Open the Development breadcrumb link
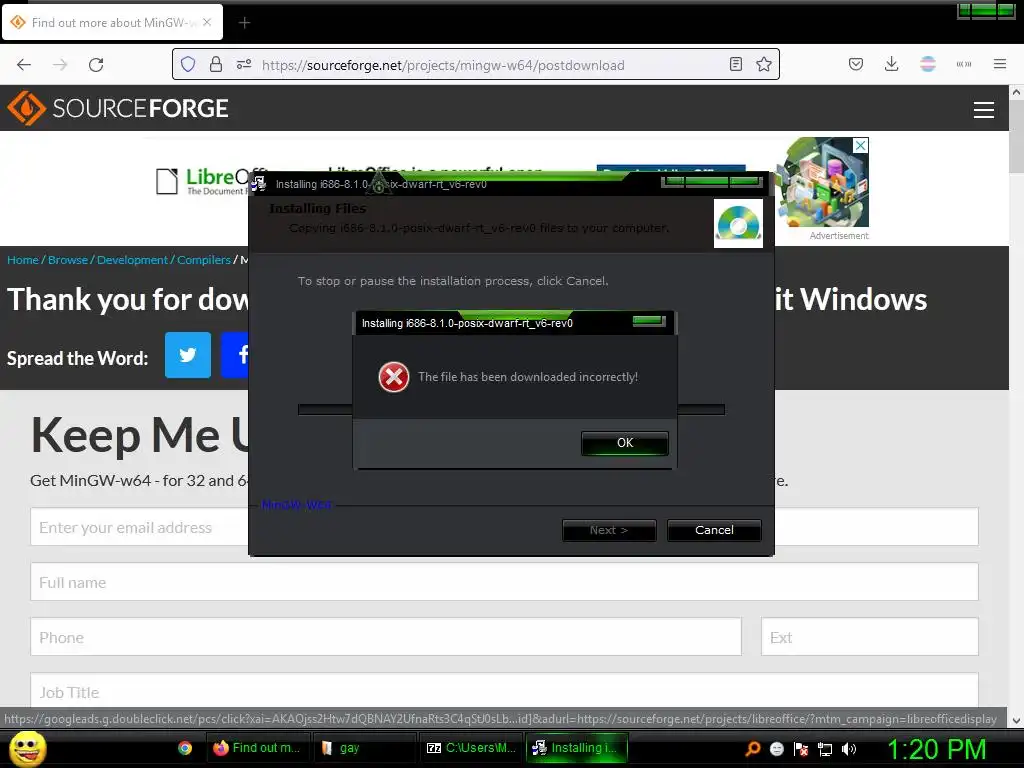 tap(132, 260)
